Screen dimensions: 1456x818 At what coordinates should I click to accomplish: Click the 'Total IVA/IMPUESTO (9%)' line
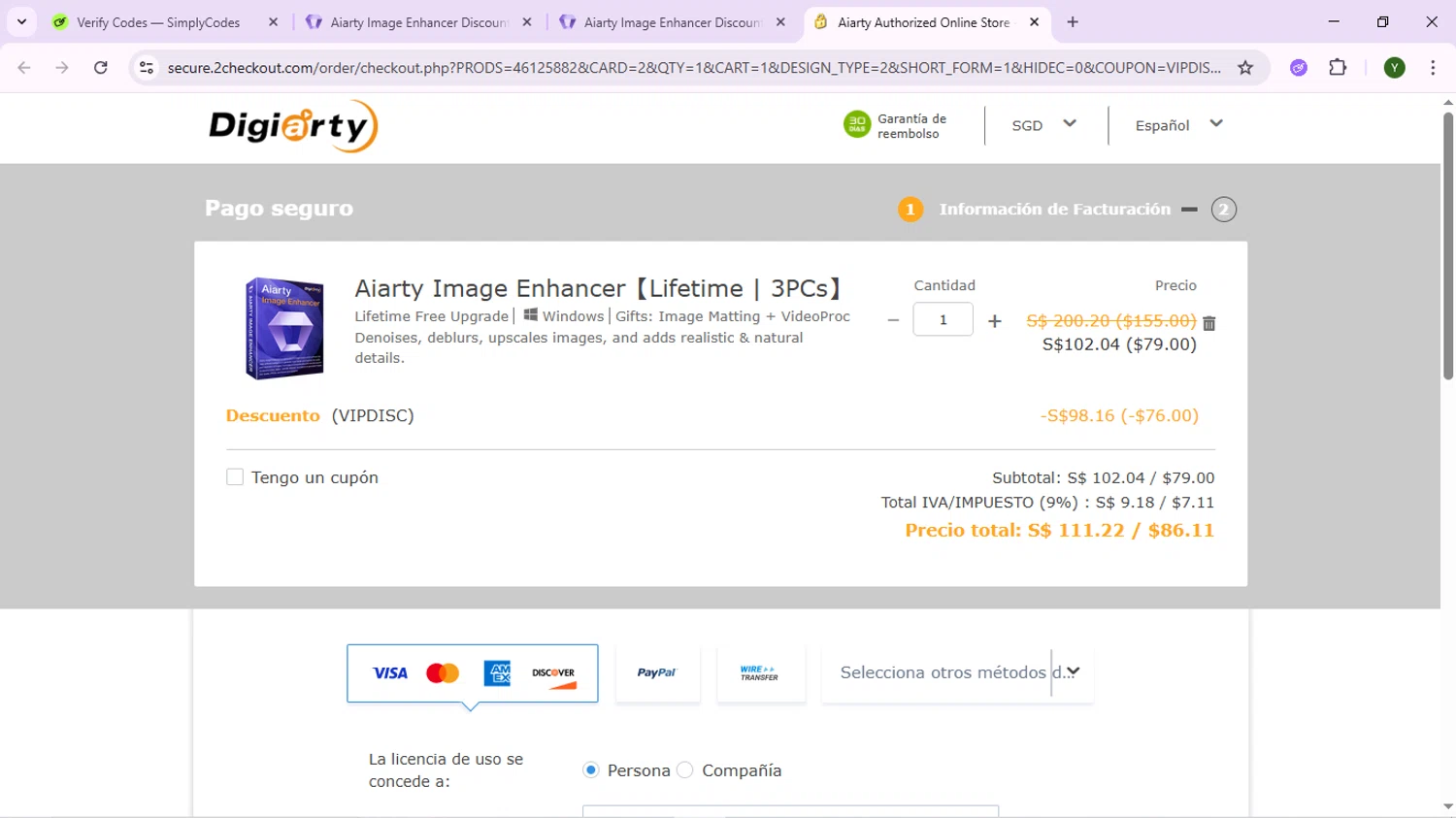[1047, 503]
